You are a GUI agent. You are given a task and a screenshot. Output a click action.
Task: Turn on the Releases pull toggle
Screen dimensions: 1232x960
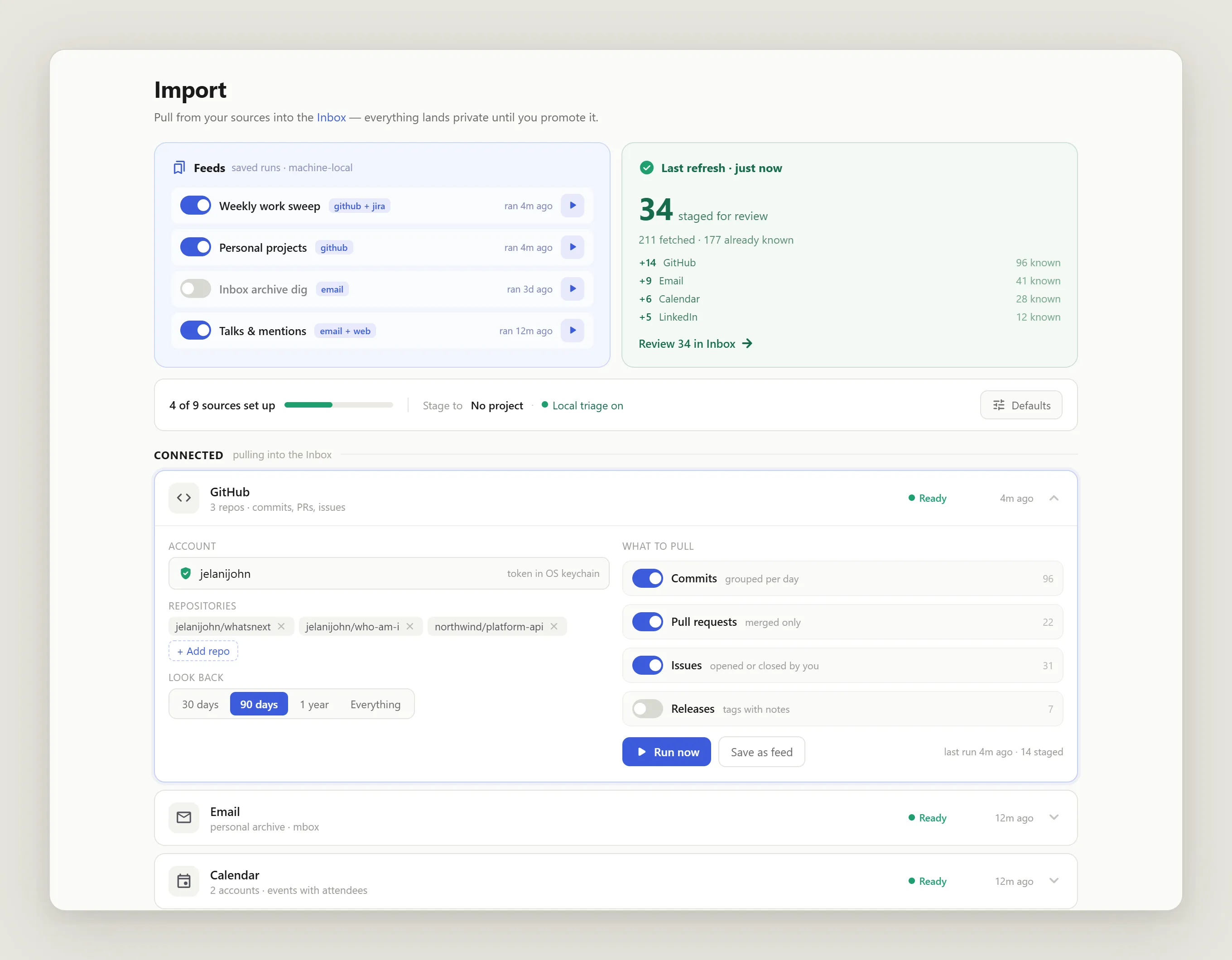[x=648, y=709]
